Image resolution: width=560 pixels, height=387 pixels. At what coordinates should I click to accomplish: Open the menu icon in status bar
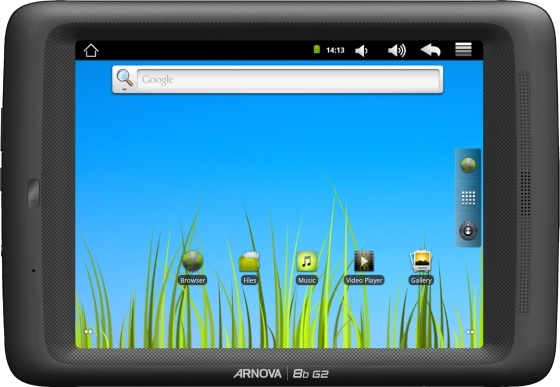(x=463, y=50)
